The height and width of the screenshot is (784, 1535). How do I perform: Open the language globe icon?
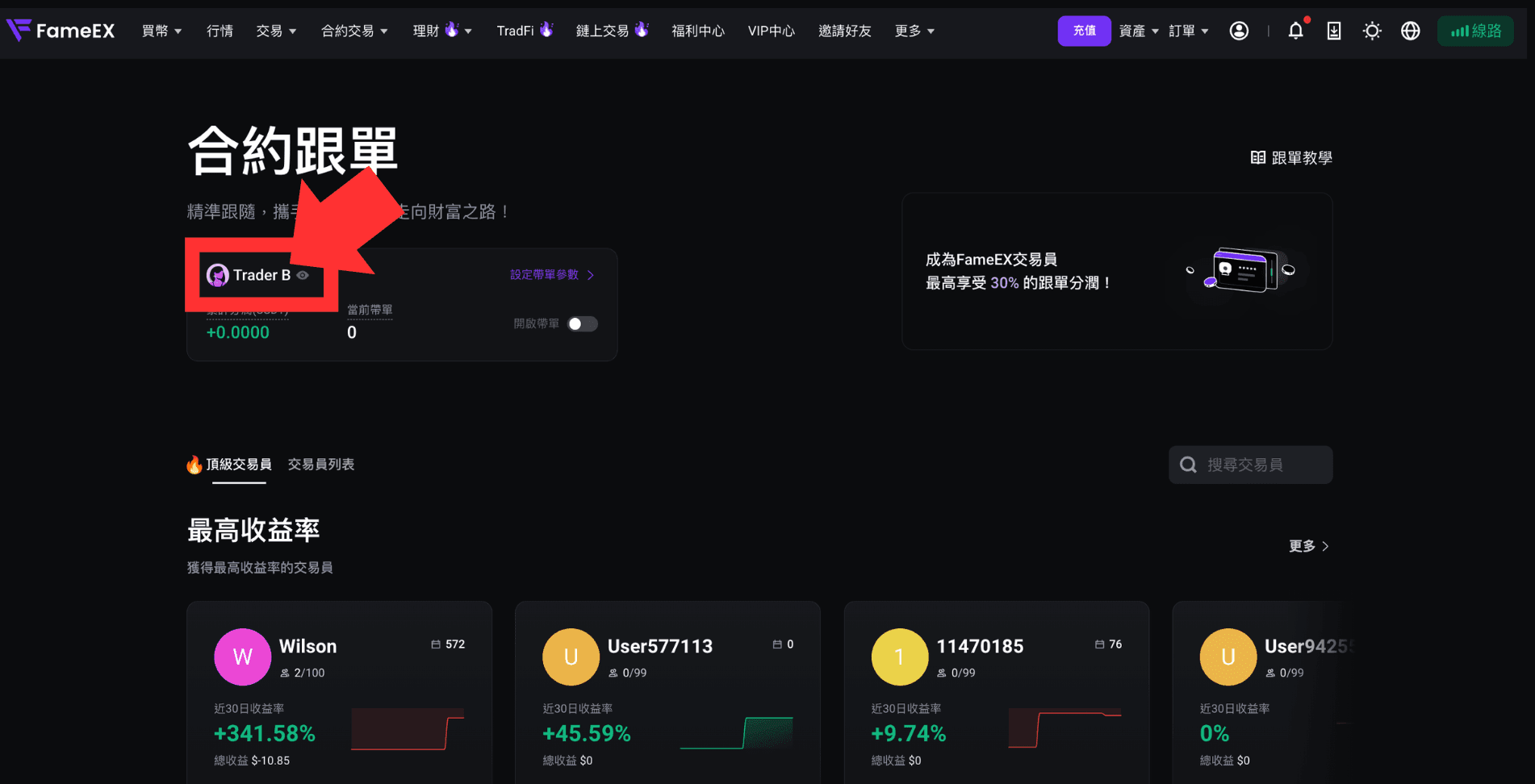(1410, 31)
